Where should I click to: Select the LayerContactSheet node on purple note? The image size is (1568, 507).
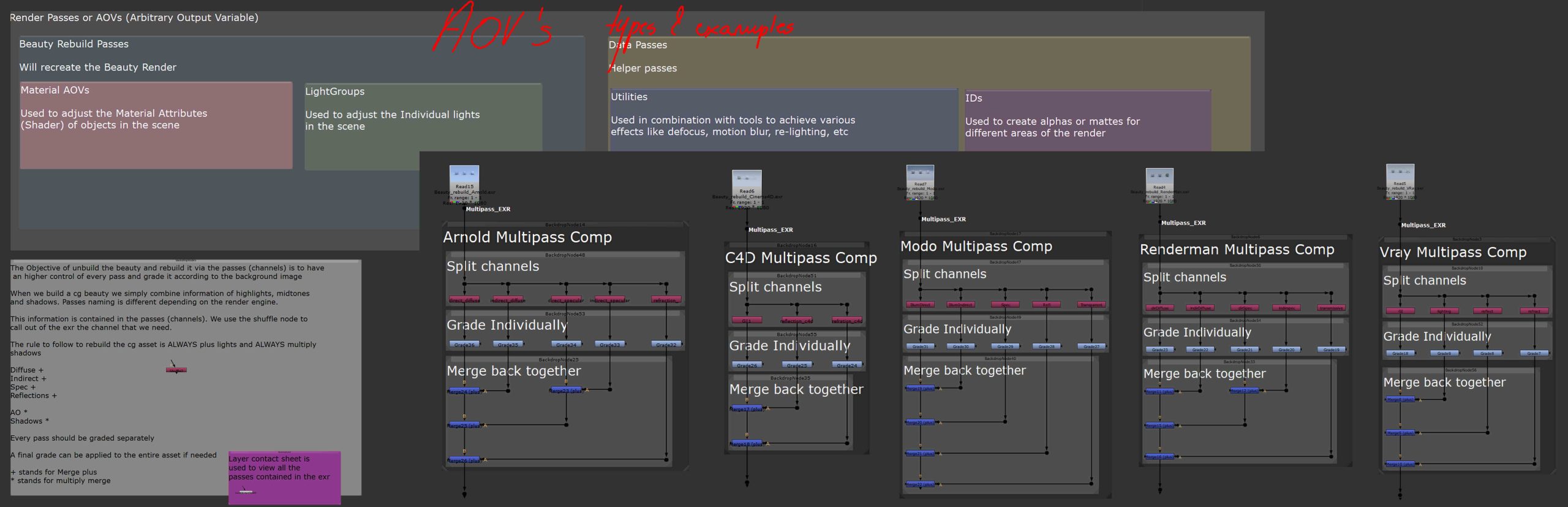246,492
